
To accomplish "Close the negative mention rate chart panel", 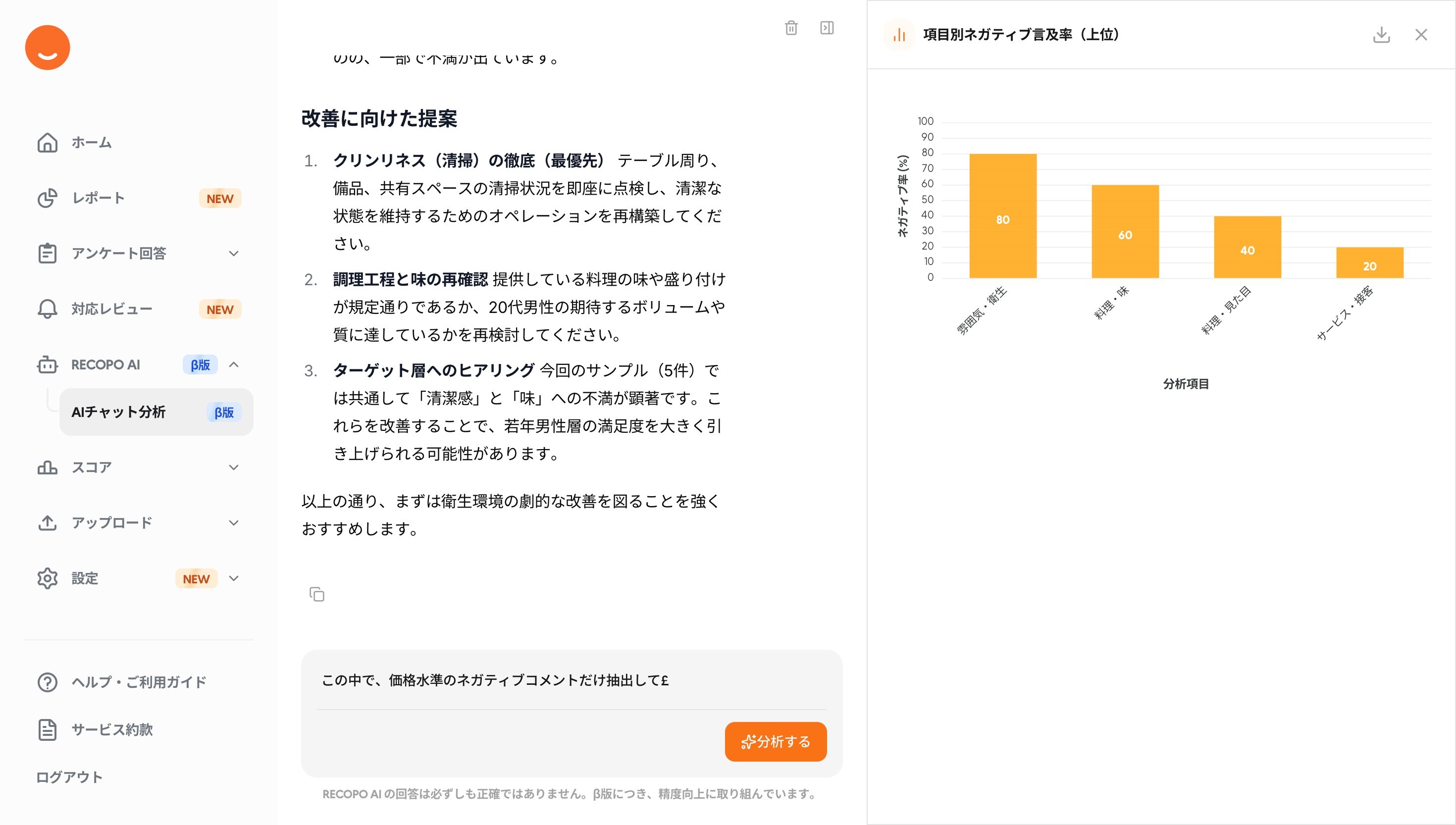I will [x=1420, y=35].
